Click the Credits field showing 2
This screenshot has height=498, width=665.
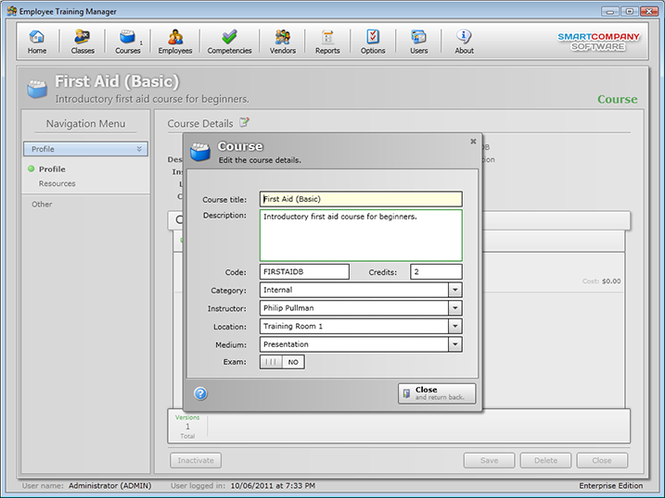coord(436,272)
